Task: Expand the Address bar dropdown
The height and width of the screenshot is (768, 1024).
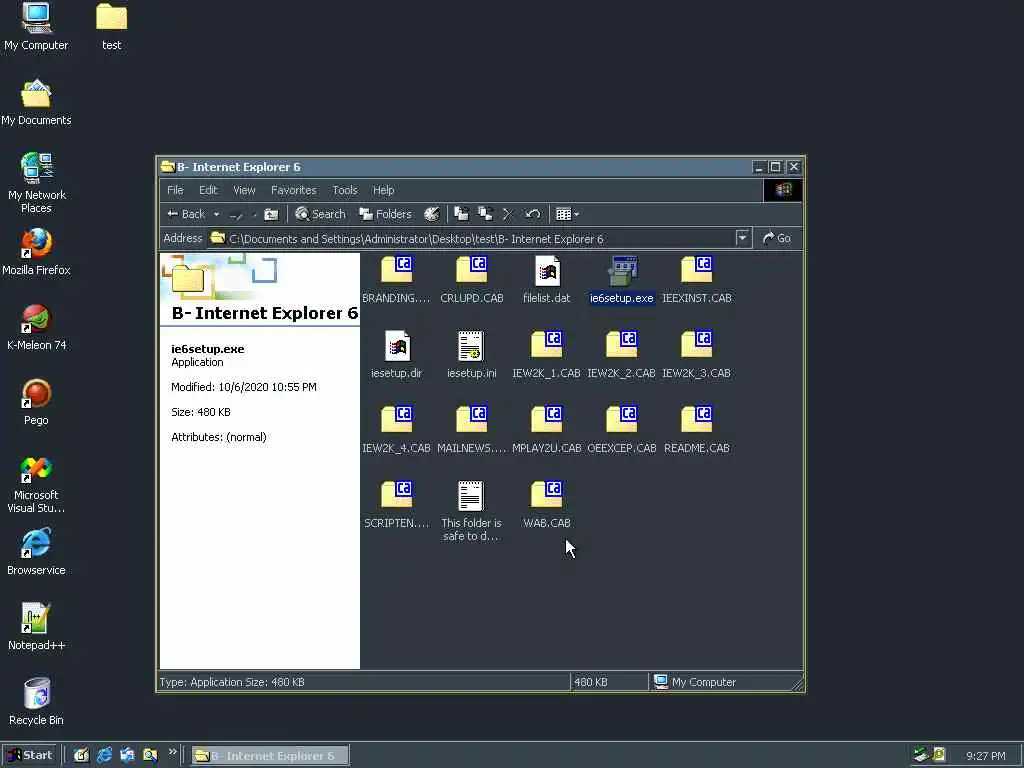Action: click(x=743, y=238)
